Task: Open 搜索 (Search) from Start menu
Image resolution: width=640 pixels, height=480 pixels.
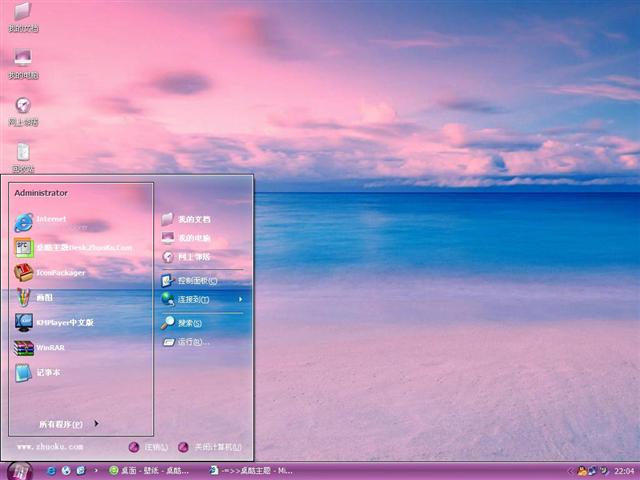Action: (x=203, y=323)
